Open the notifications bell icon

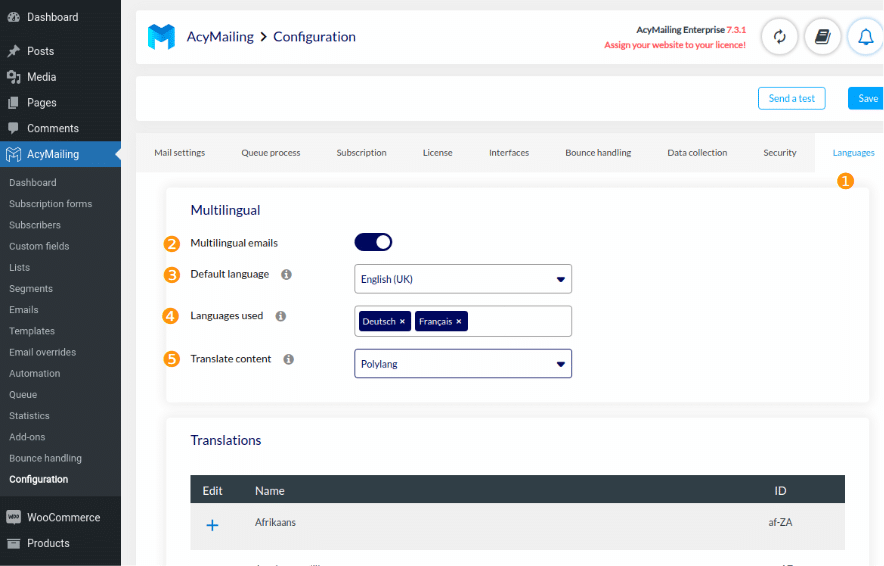coord(865,37)
